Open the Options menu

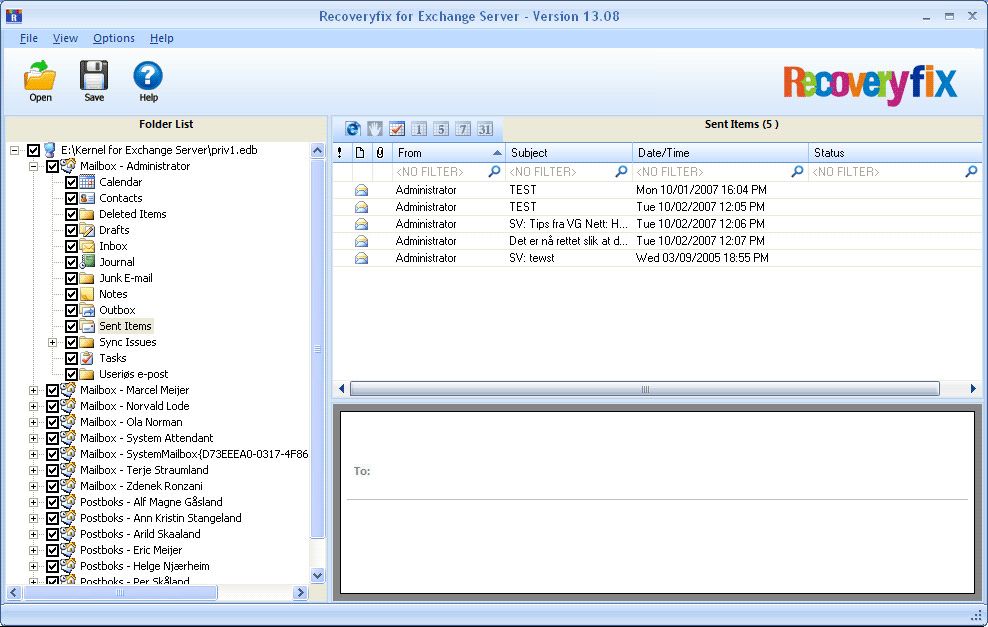pyautogui.click(x=114, y=38)
